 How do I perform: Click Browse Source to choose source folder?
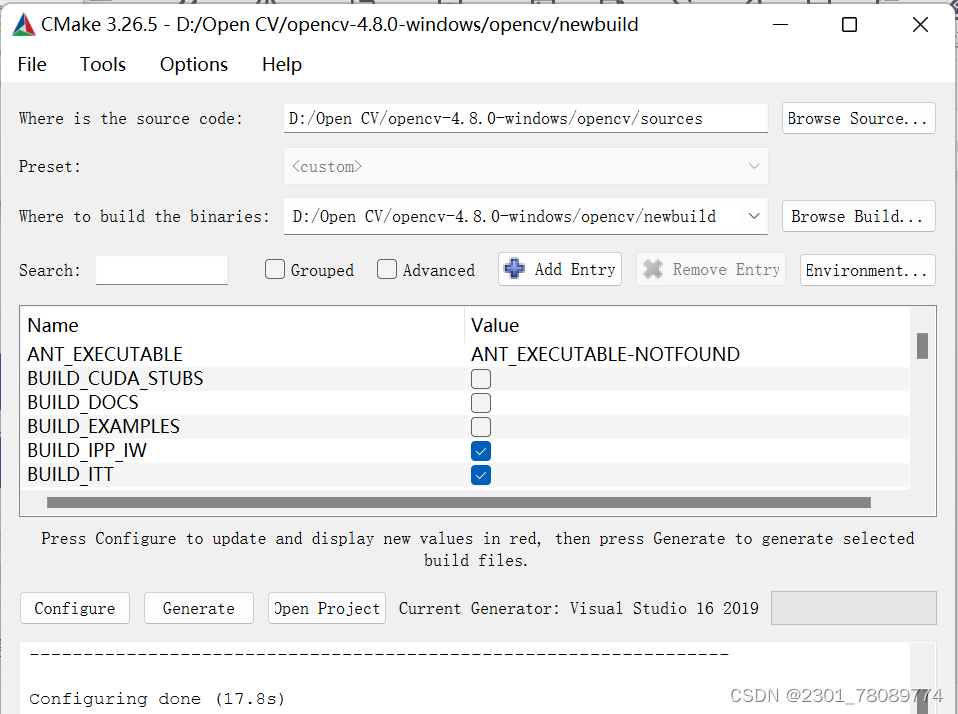[x=858, y=118]
